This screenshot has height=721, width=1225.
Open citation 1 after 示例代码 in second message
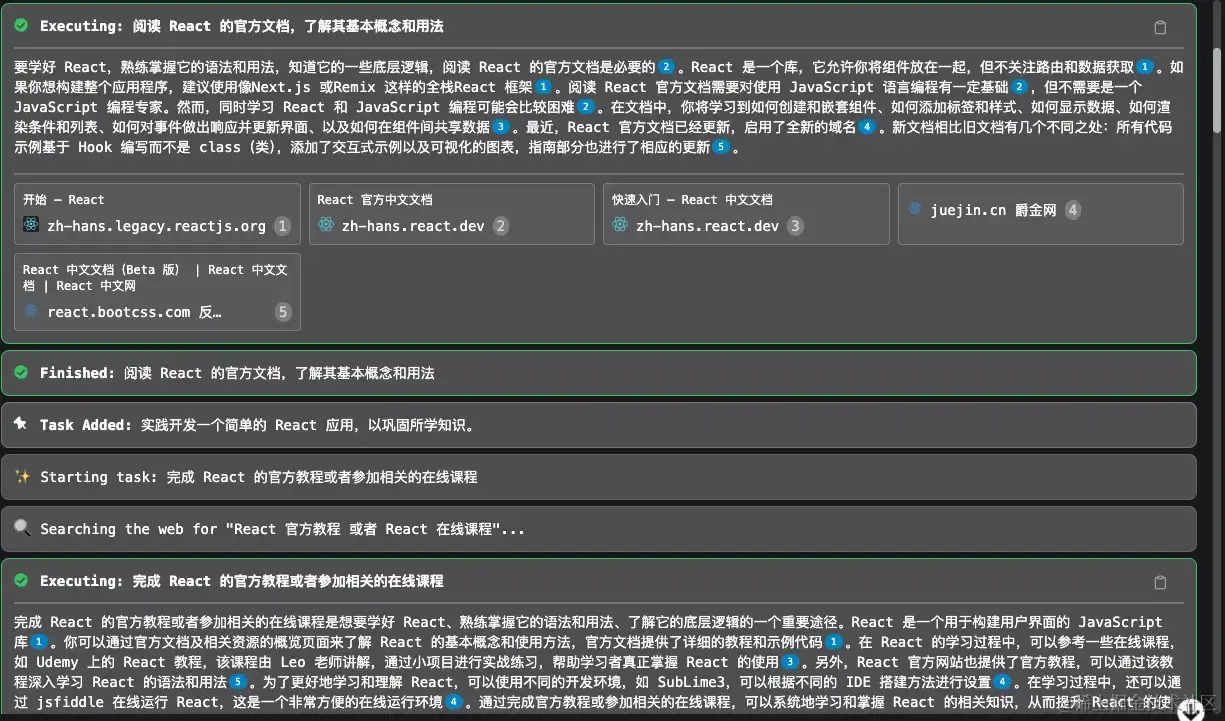pos(834,642)
